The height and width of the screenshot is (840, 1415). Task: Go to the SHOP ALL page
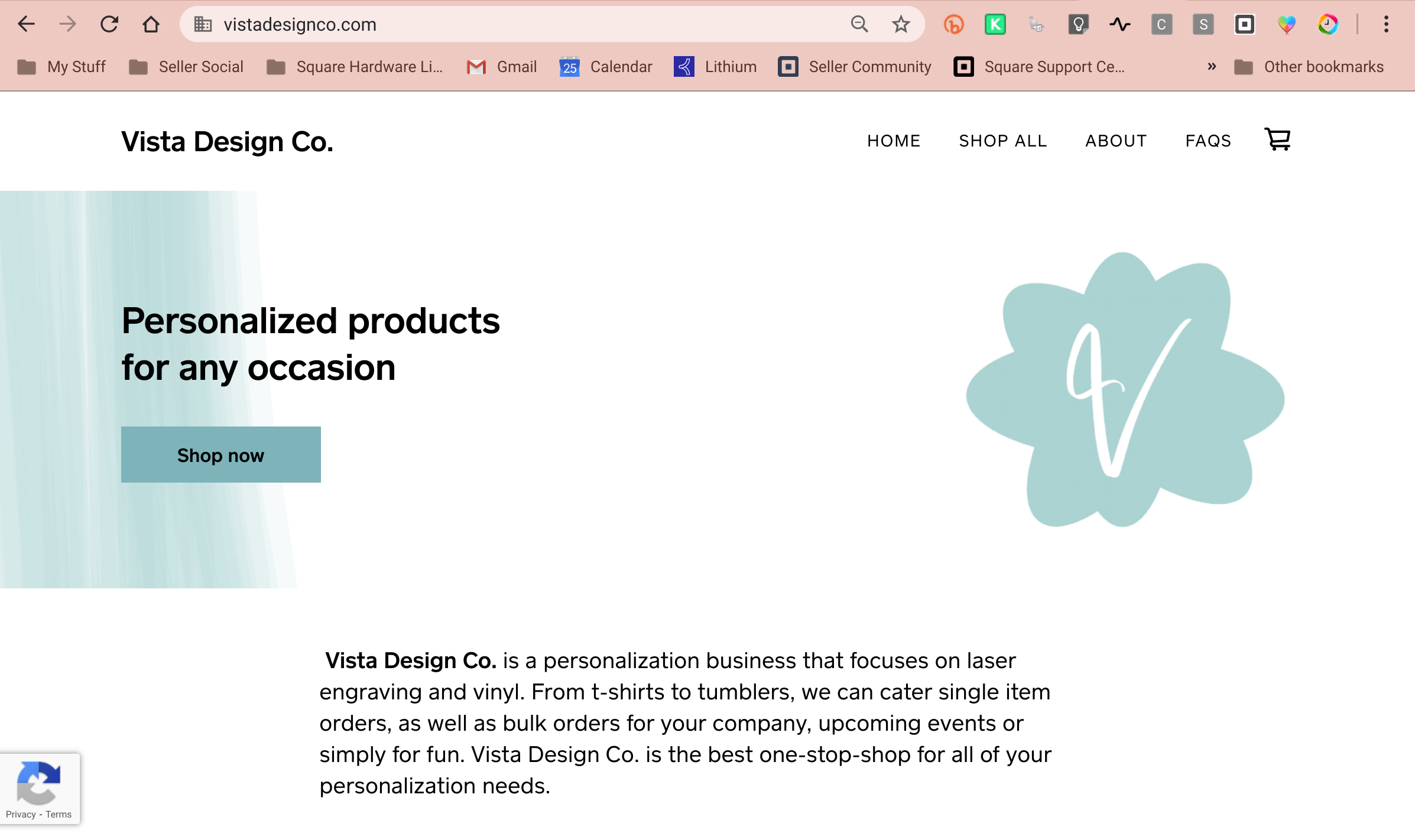(x=1002, y=141)
